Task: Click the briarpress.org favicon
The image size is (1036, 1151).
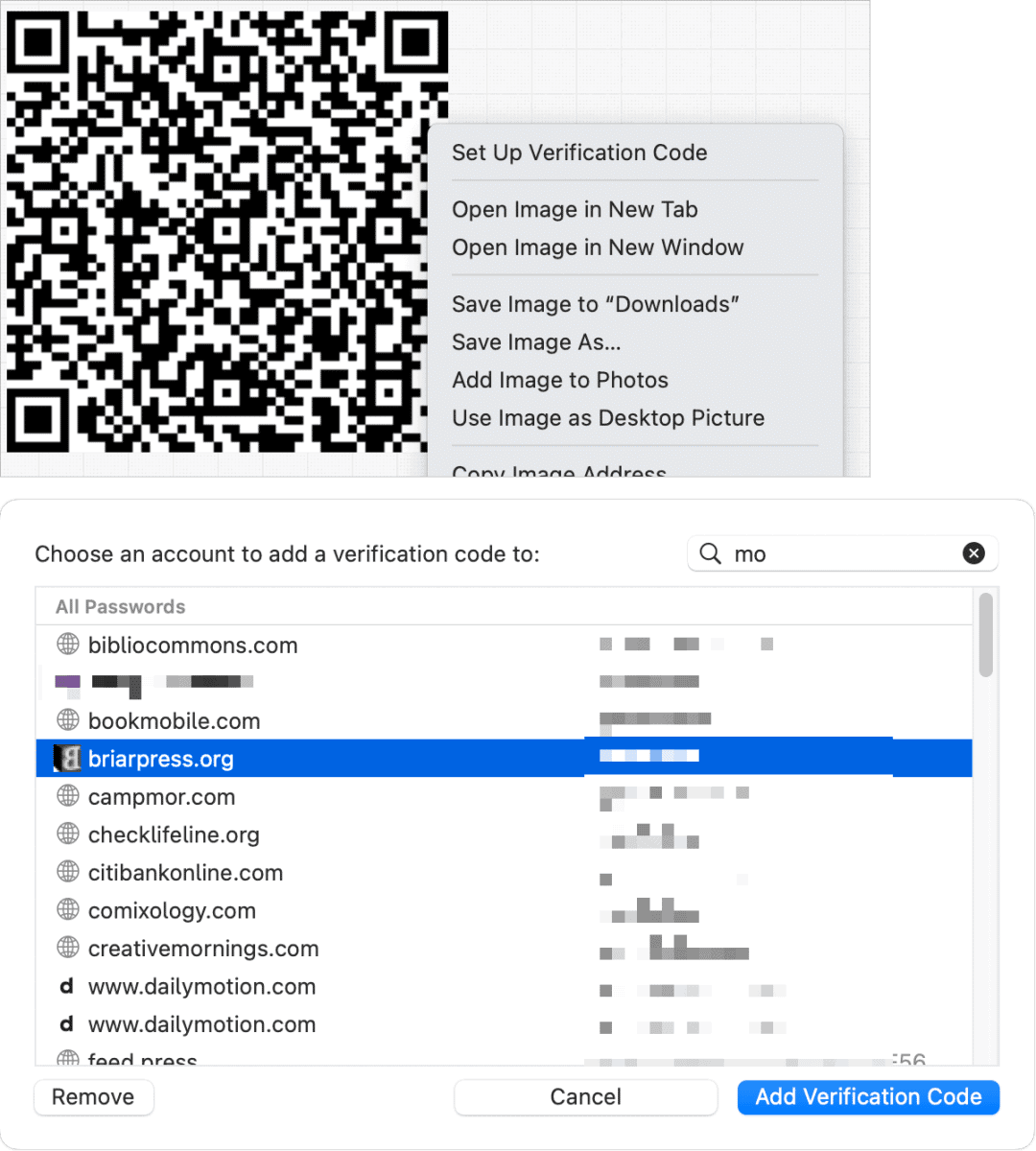Action: coord(67,759)
